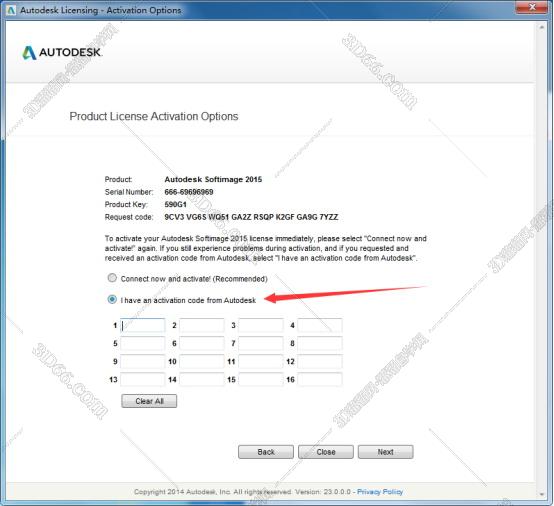Click activation code field 11
This screenshot has height=506, width=554.
(261, 361)
